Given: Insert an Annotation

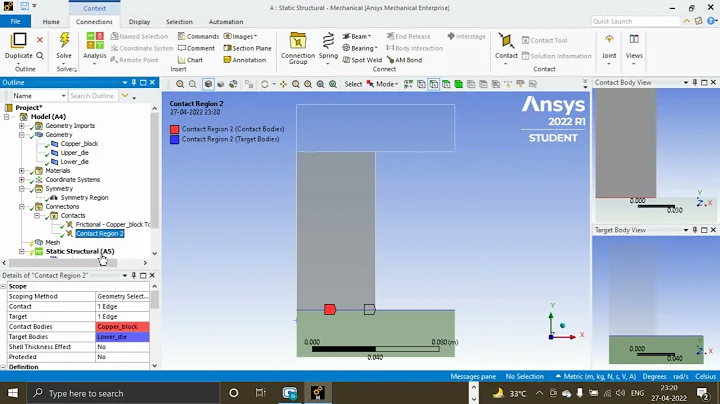Looking at the screenshot, I should coord(244,60).
